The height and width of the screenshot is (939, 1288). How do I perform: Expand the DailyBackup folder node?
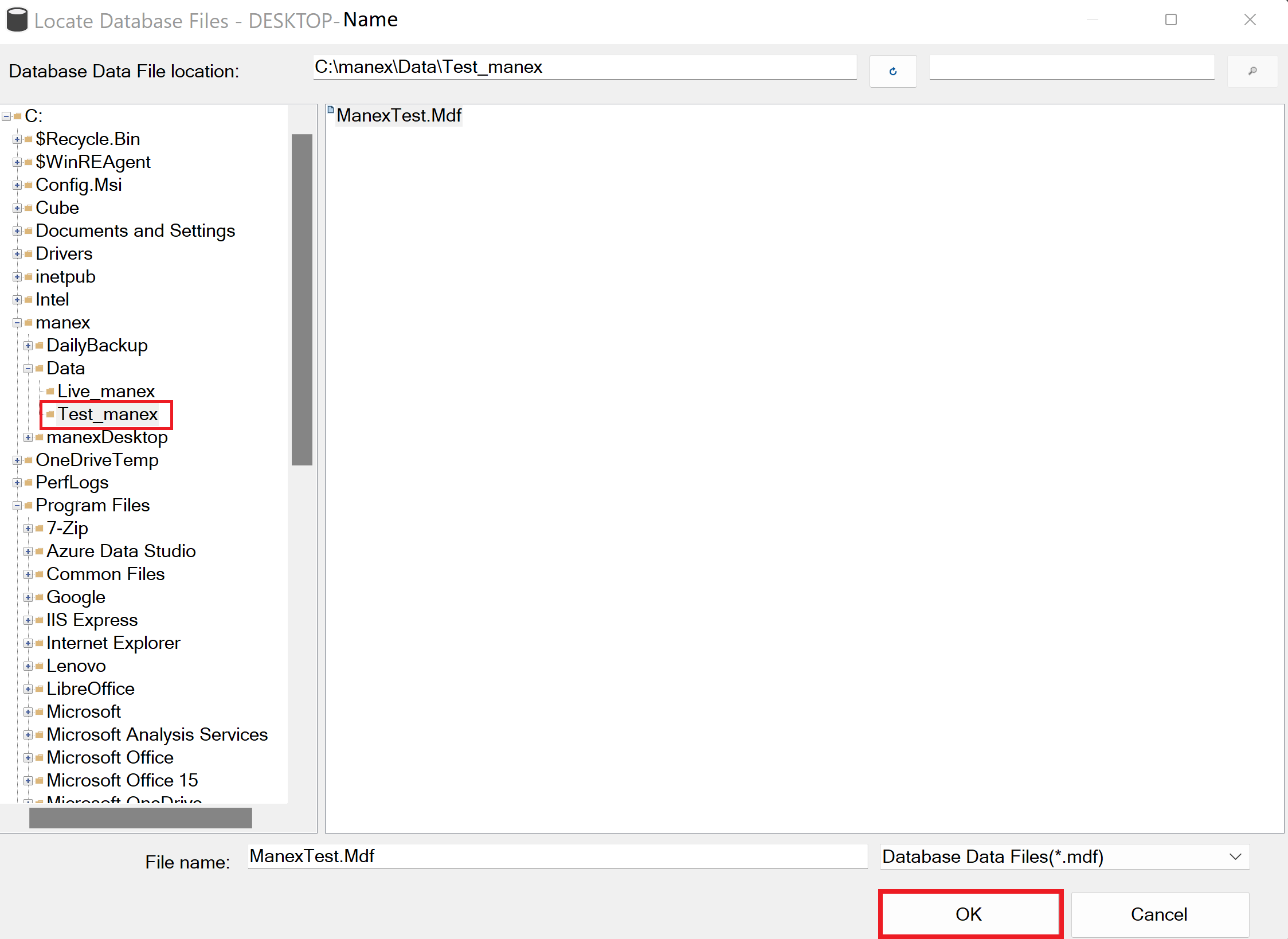coord(28,346)
